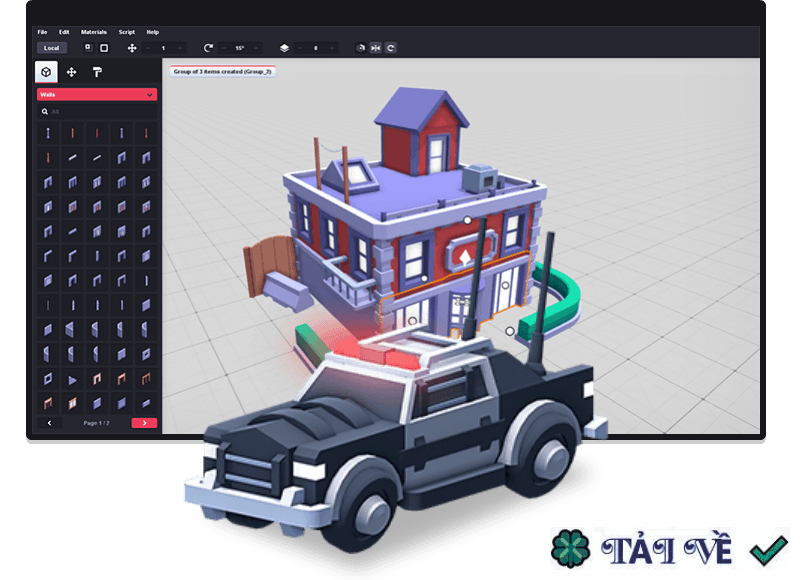800x580 pixels.
Task: Open the Edit menu
Action: 64,32
